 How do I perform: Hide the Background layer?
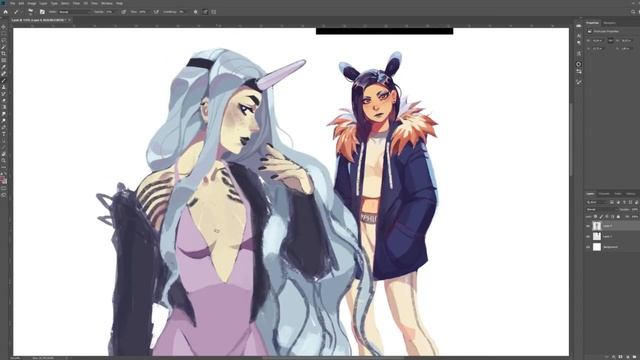tap(588, 247)
